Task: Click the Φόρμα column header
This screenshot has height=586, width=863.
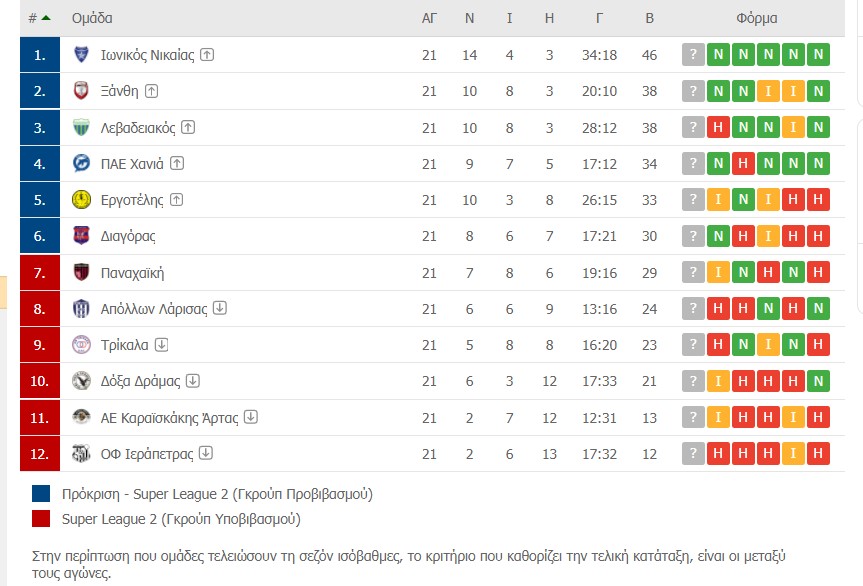Action: (x=756, y=18)
